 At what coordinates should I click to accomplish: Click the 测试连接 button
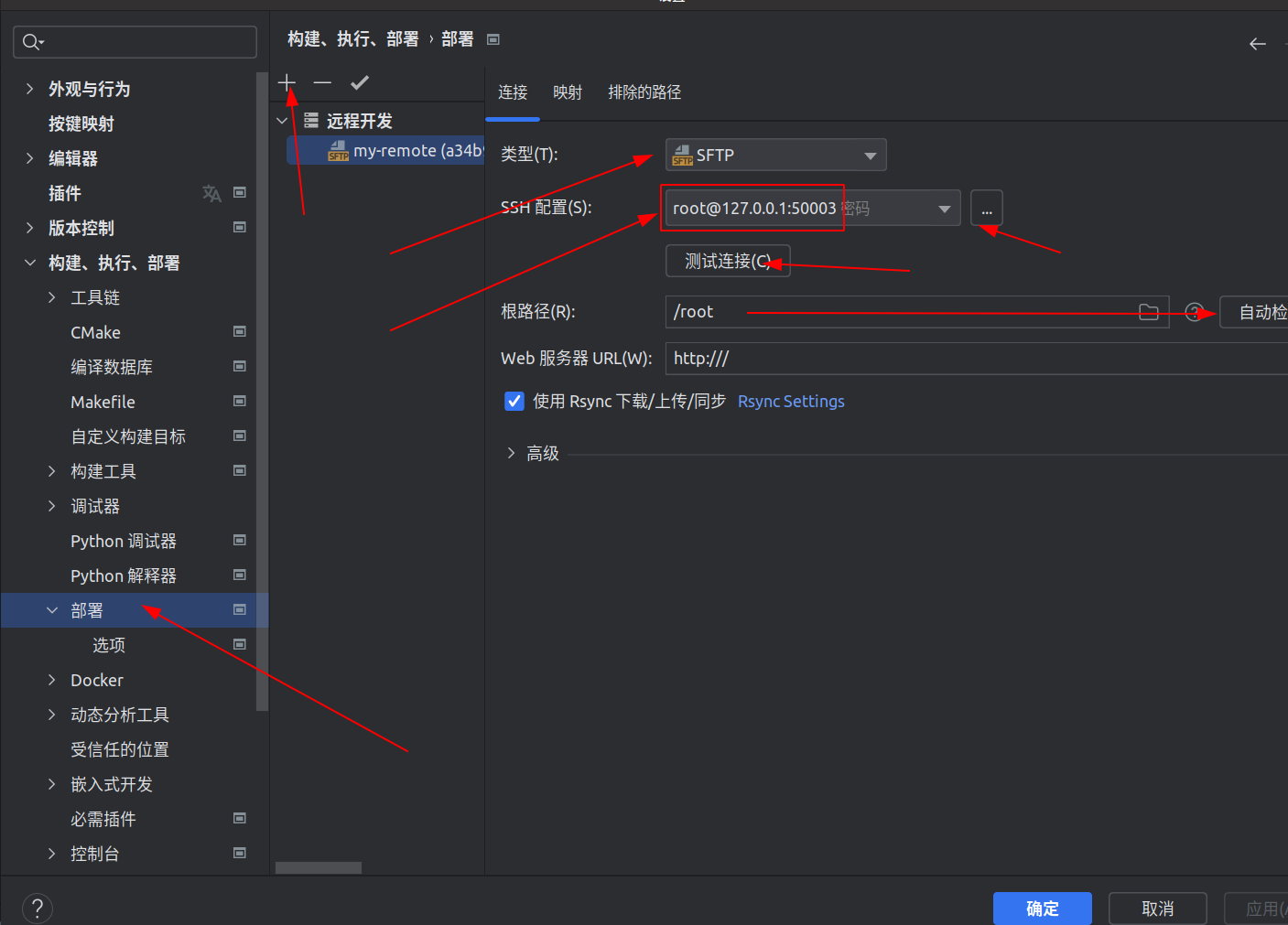pyautogui.click(x=728, y=262)
